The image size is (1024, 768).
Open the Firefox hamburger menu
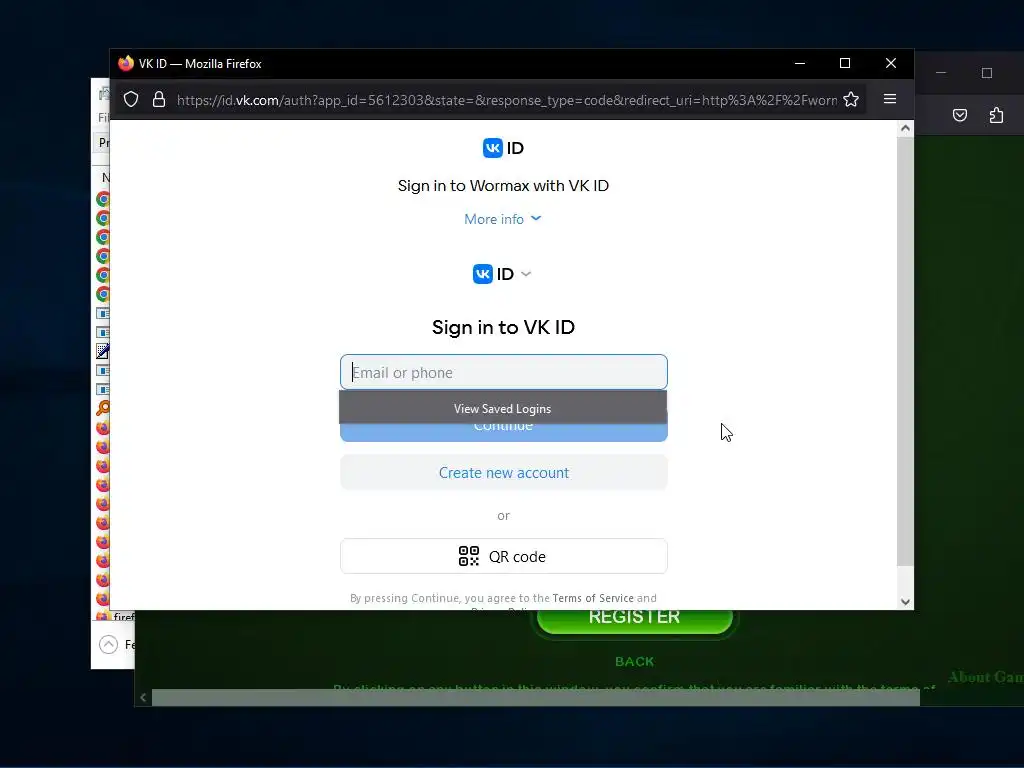(x=889, y=99)
